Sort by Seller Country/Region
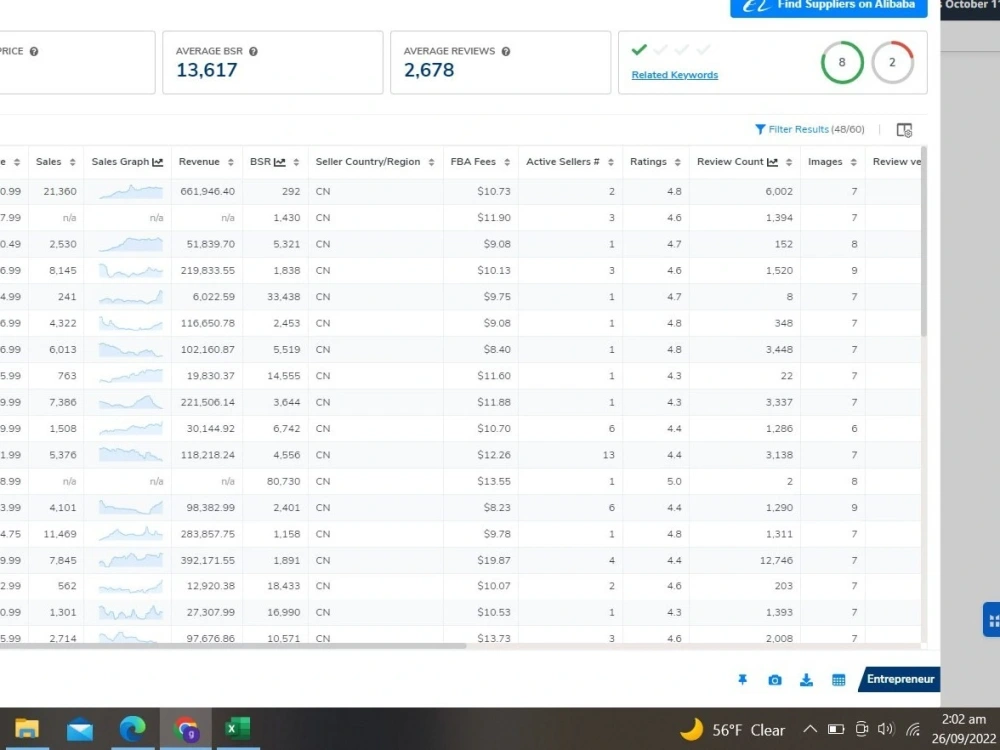The height and width of the screenshot is (750, 1000). pyautogui.click(x=431, y=163)
